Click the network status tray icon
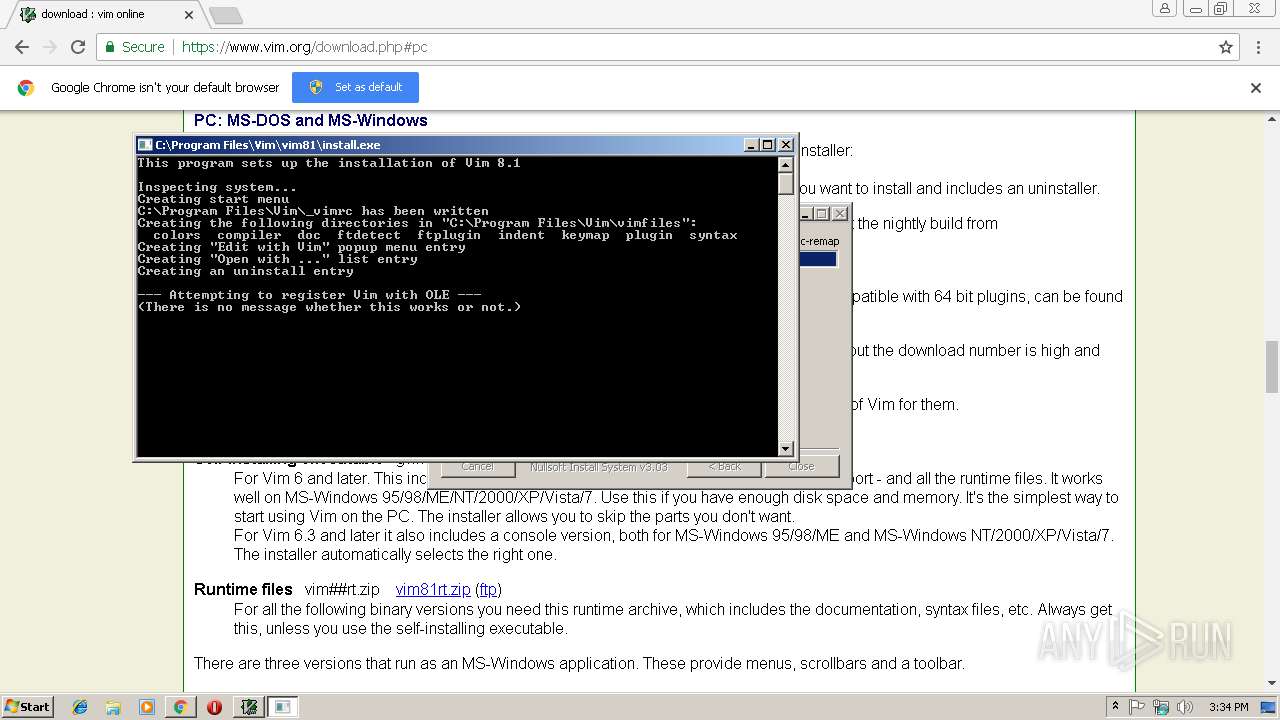The width and height of the screenshot is (1280, 720). (x=1161, y=707)
